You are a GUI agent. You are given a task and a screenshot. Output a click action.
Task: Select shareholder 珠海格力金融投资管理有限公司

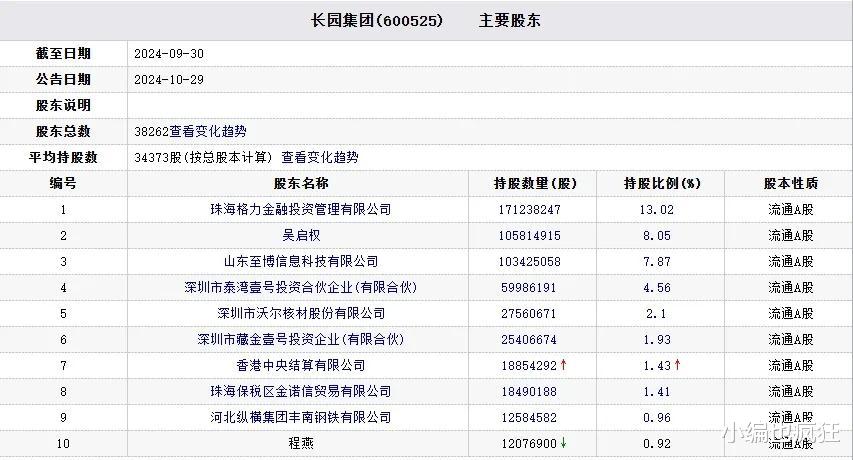301,209
